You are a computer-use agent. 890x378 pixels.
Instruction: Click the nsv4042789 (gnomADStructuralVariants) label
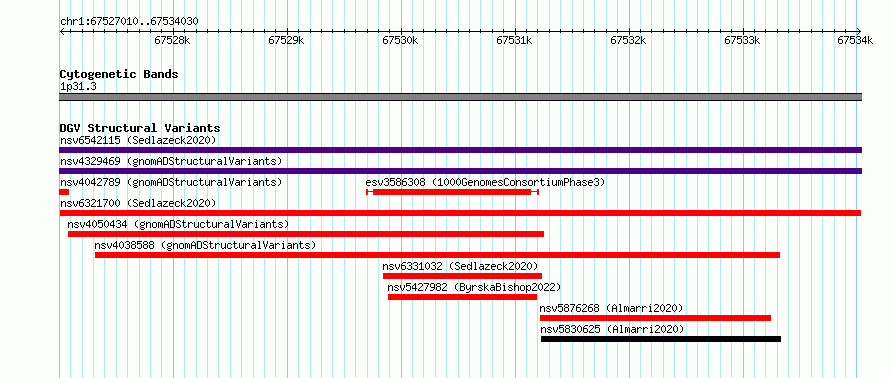pos(171,182)
